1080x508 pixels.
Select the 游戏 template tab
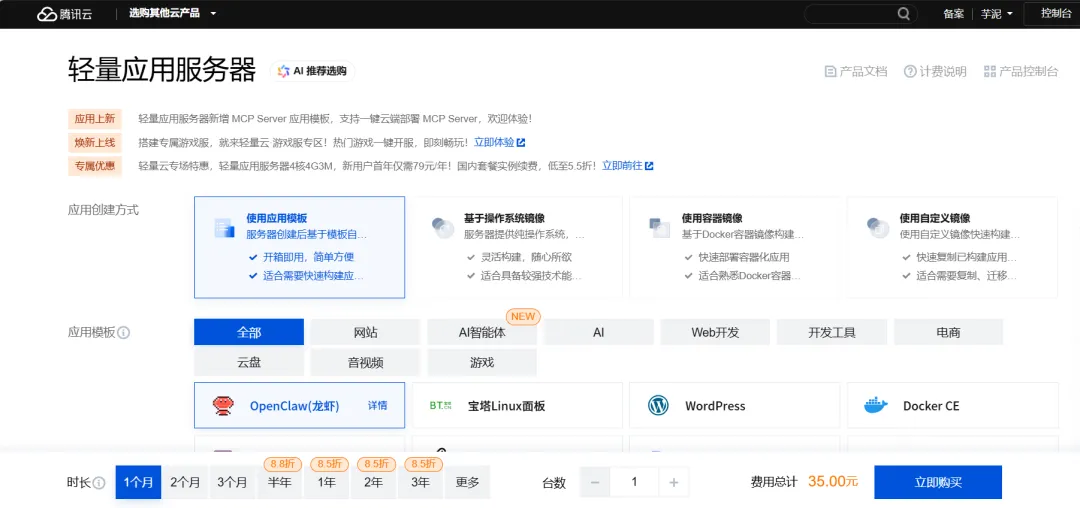point(482,362)
